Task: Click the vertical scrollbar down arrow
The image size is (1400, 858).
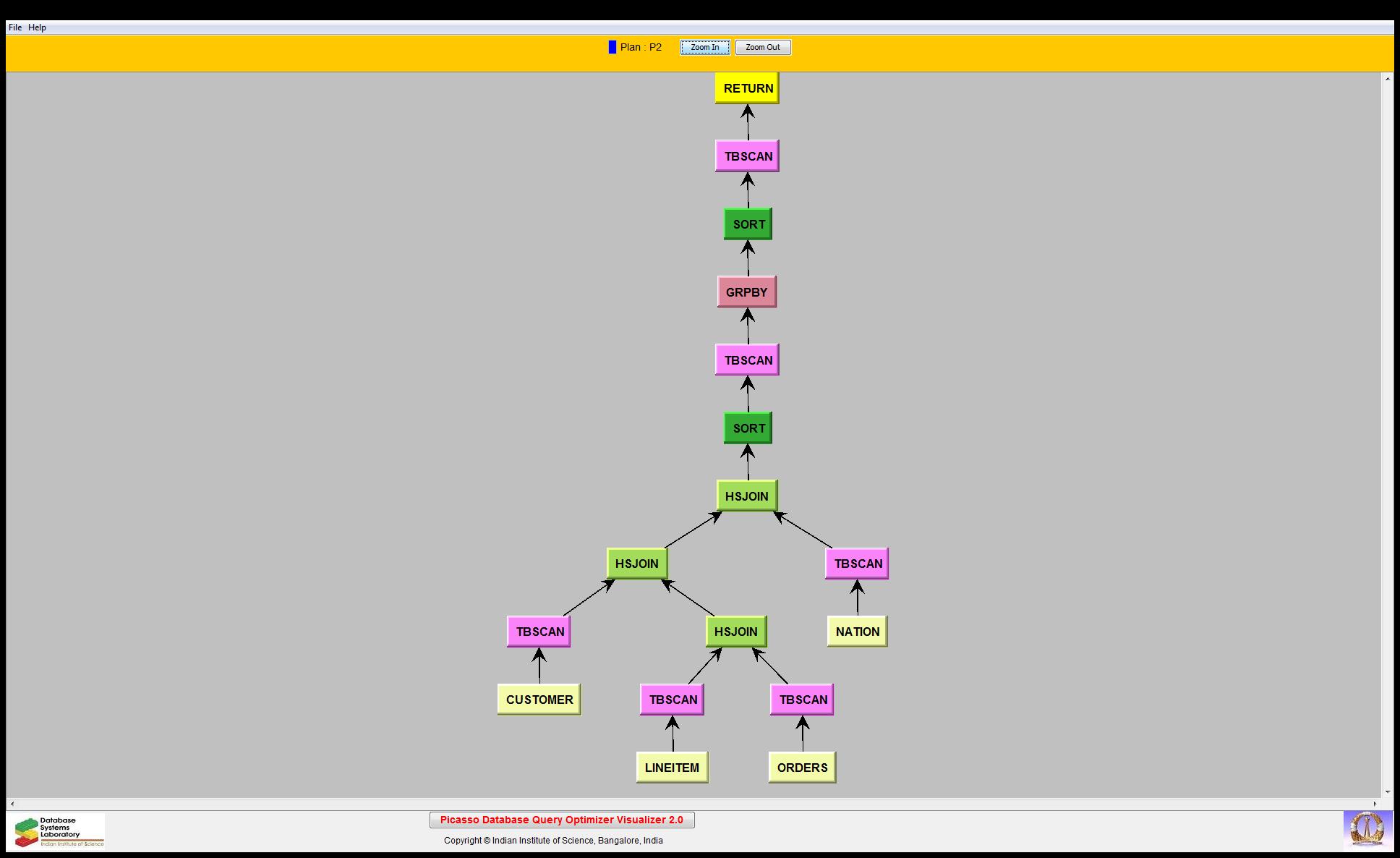Action: coord(1387,792)
